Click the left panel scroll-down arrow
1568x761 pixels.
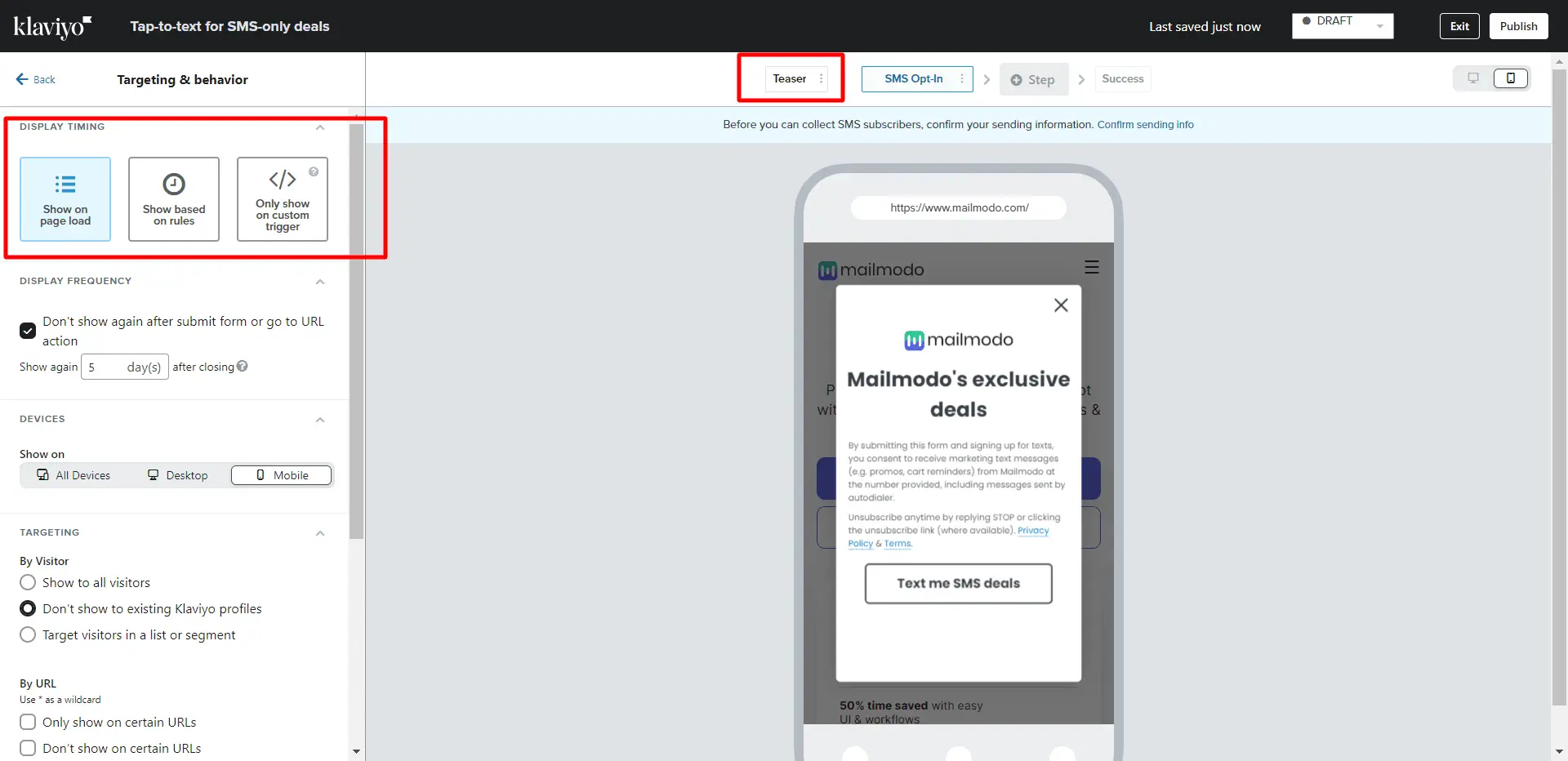click(x=357, y=751)
